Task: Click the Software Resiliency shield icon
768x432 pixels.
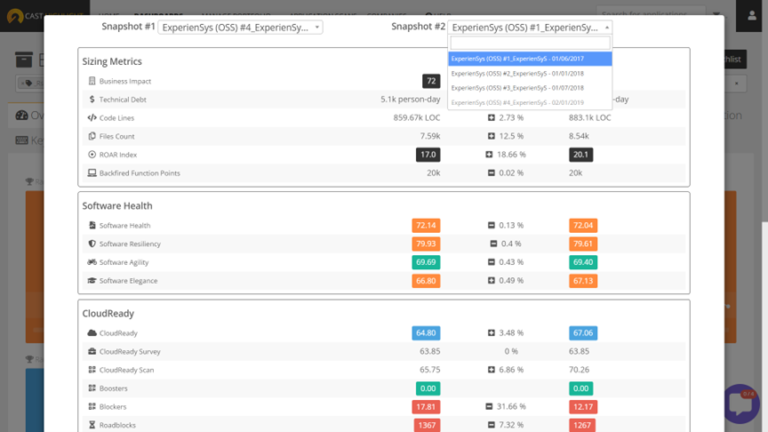Action: [x=92, y=244]
